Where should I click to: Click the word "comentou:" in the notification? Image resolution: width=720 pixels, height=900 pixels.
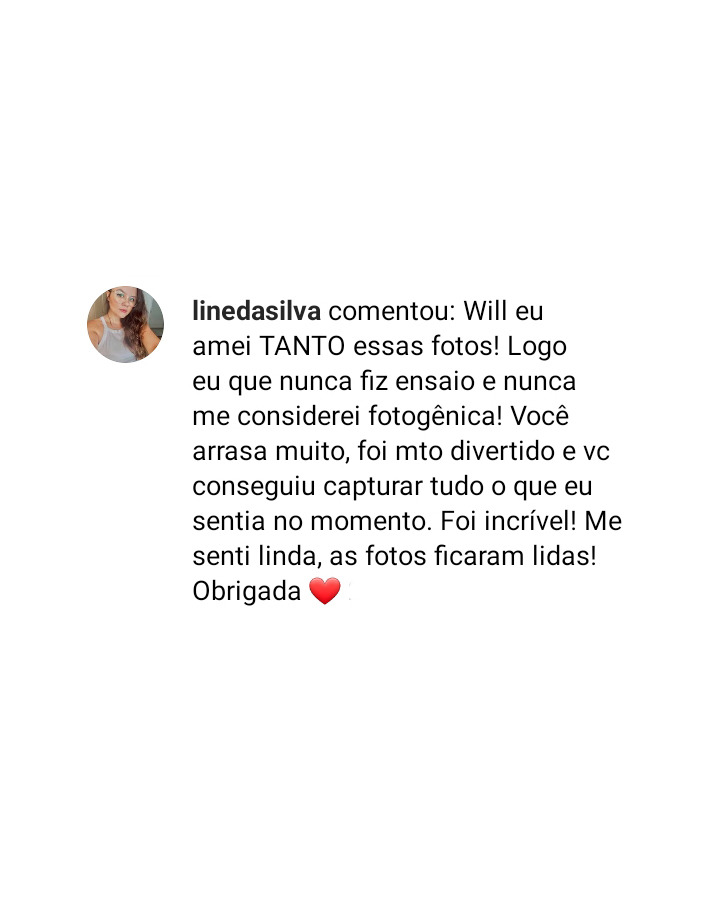pos(392,311)
